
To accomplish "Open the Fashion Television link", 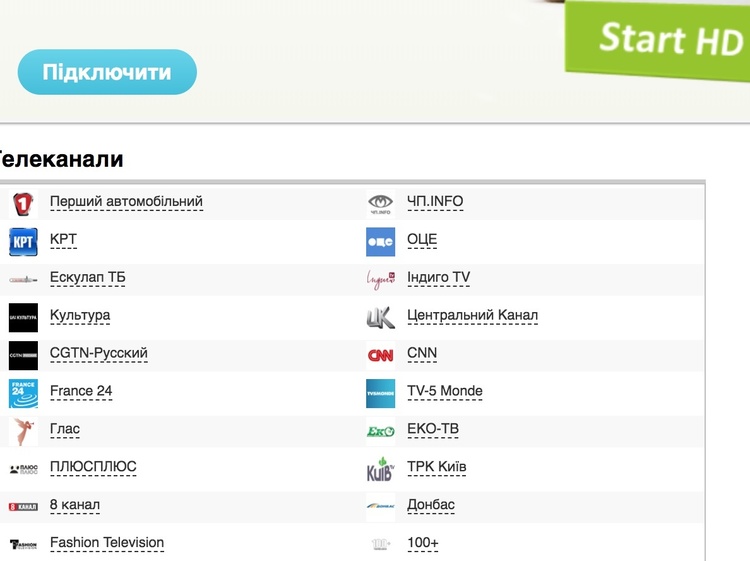I will coord(106,543).
